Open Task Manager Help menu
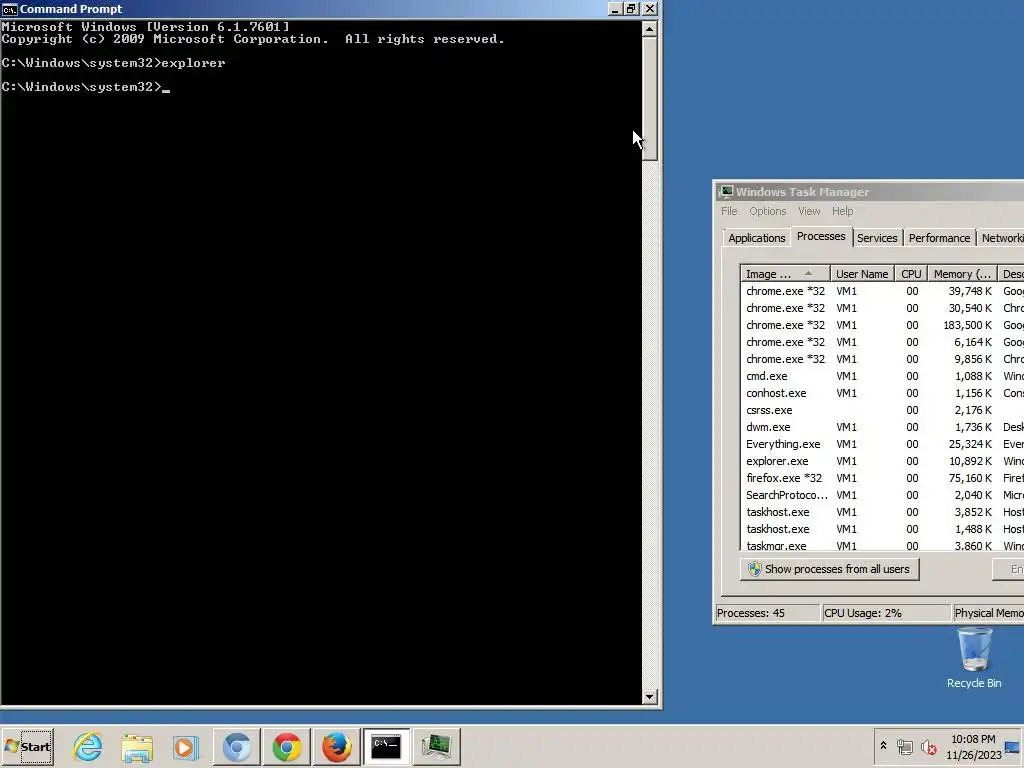Viewport: 1024px width, 768px height. [x=842, y=211]
